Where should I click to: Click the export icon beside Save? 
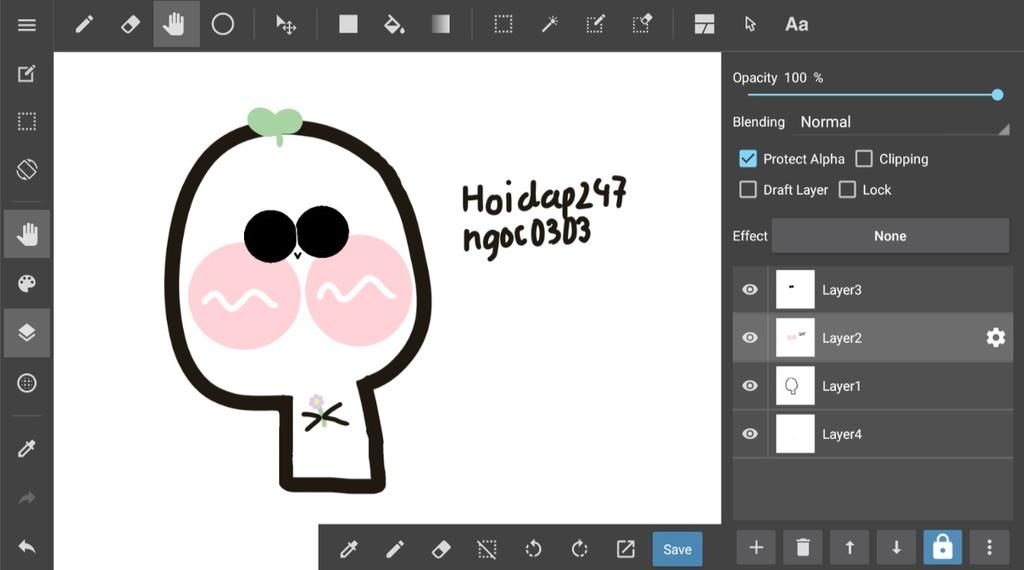click(626, 549)
